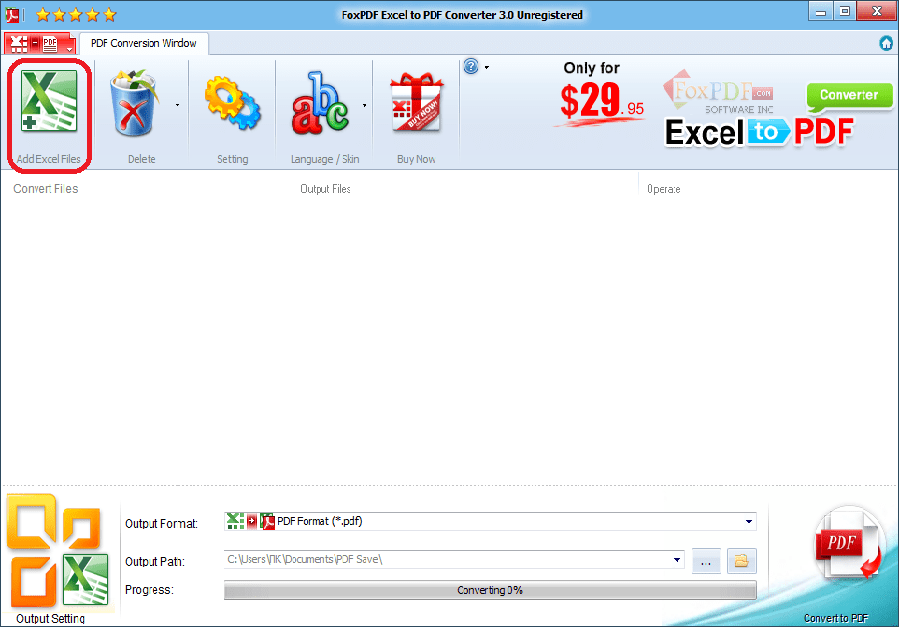Click the browse '...' button for output path
The width and height of the screenshot is (899, 627).
click(705, 561)
